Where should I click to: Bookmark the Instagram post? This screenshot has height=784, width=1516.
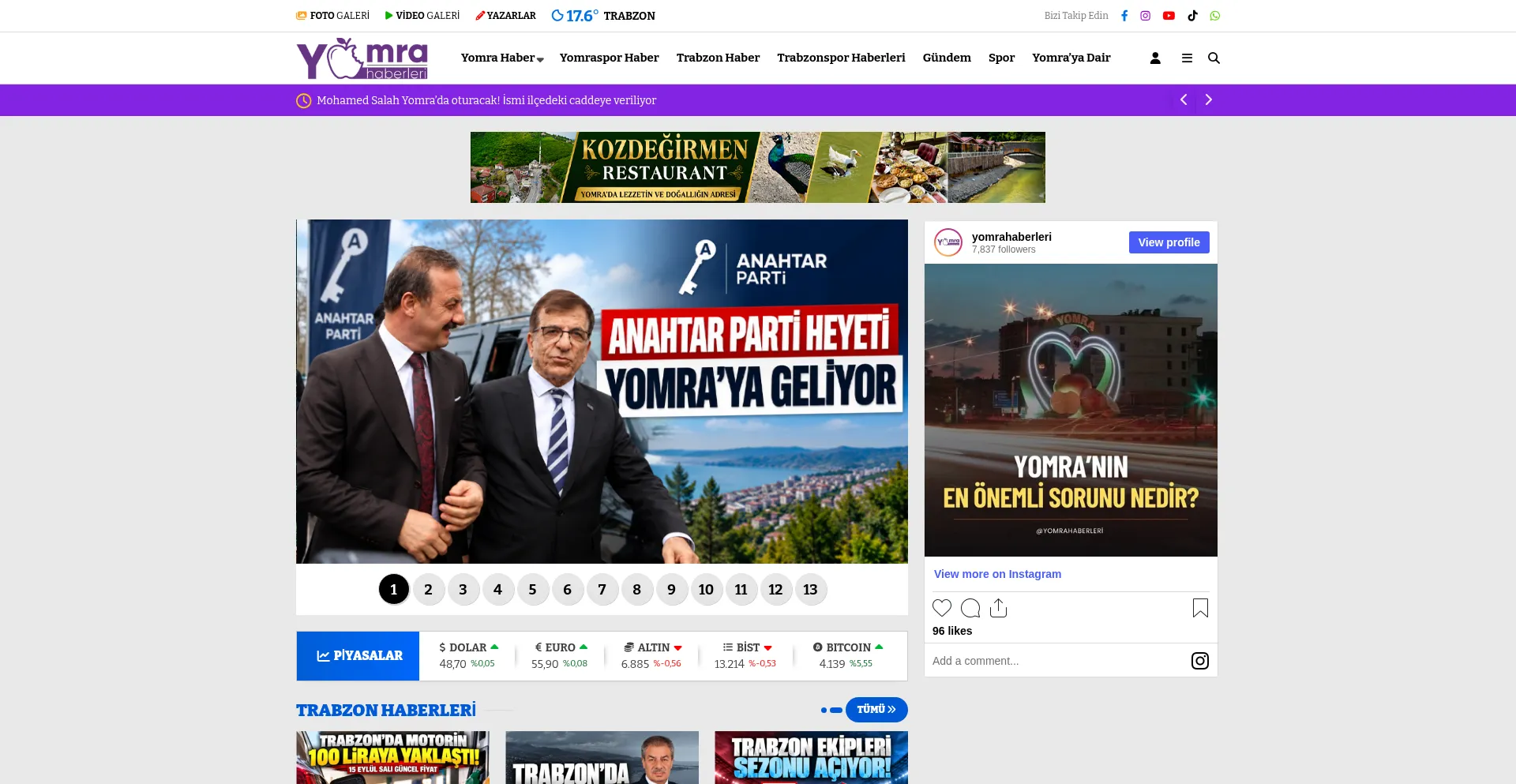tap(1200, 608)
